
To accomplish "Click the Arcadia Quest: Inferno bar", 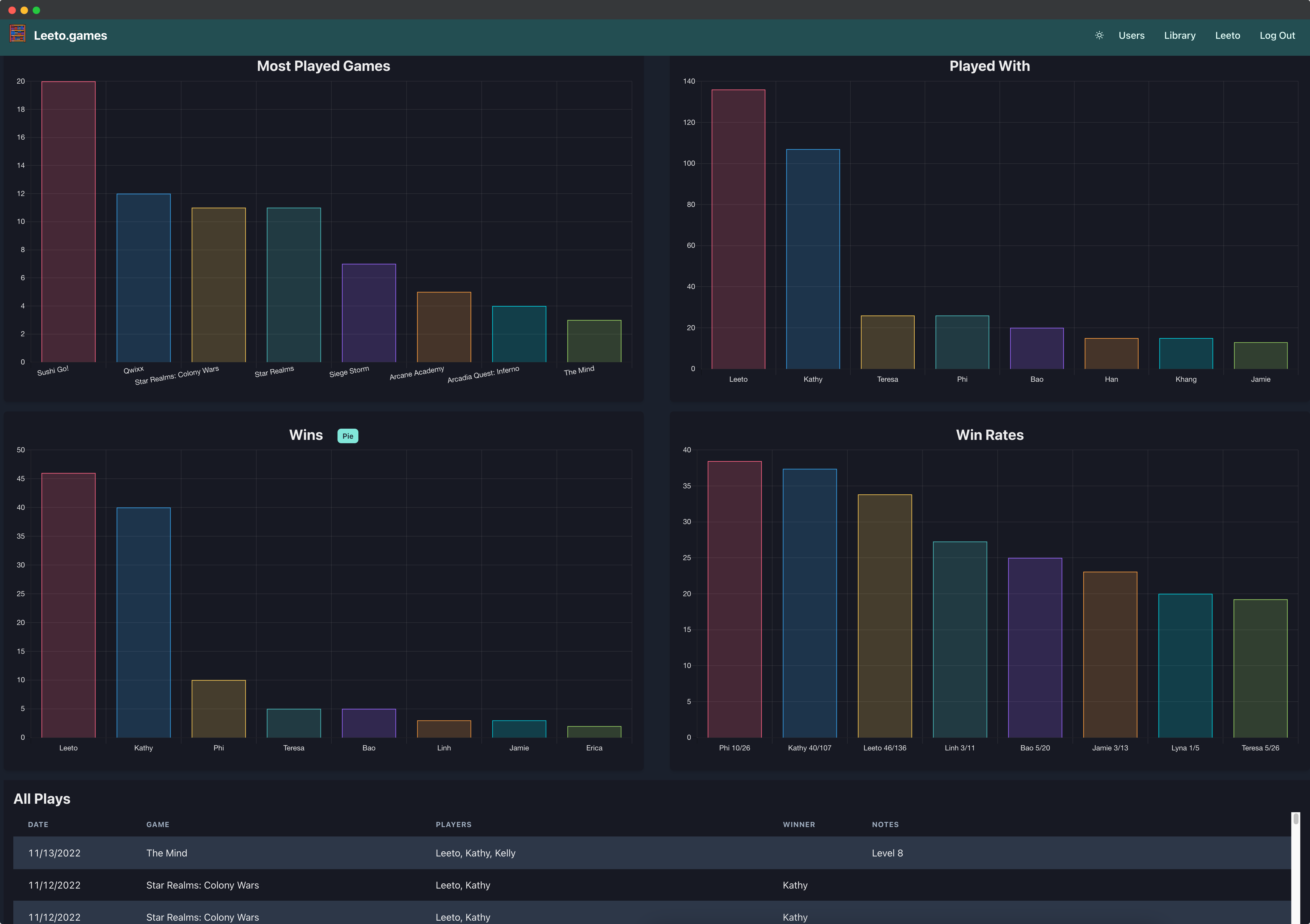I will (519, 334).
